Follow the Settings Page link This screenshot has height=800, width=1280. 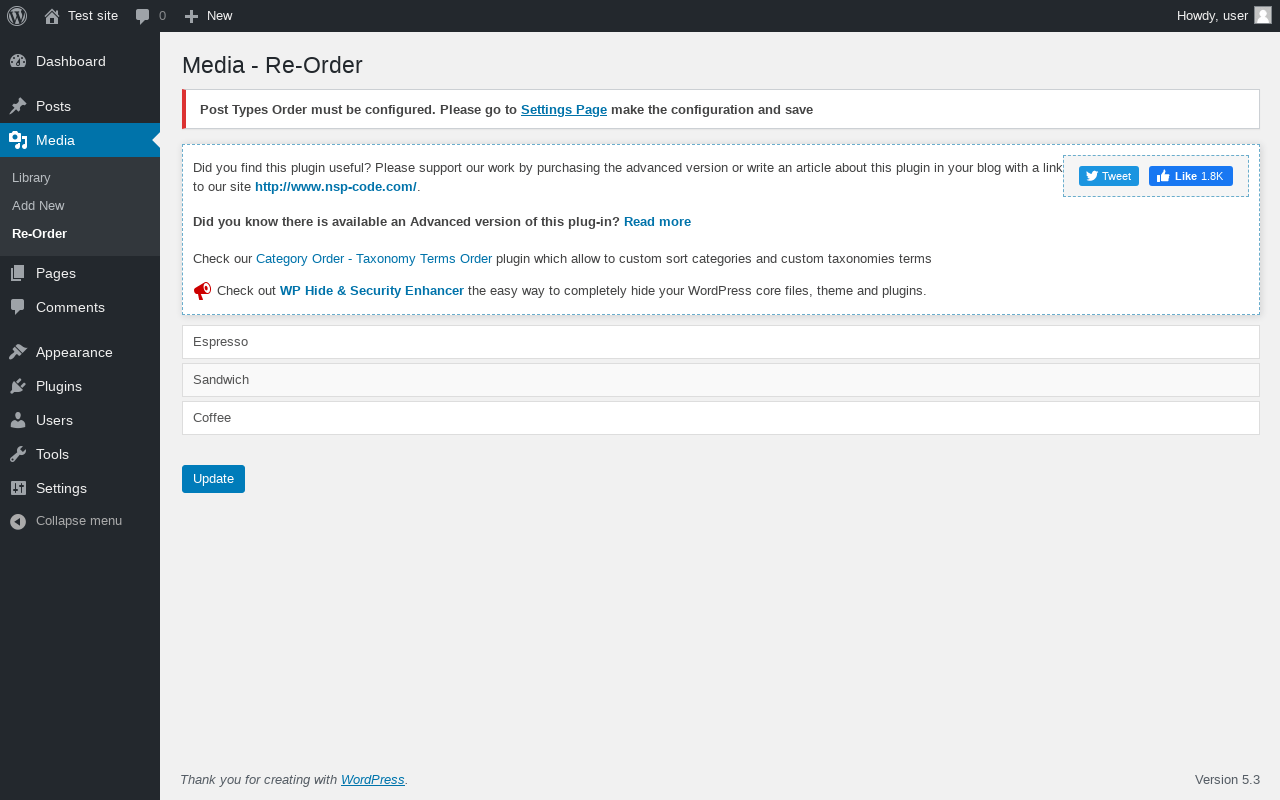[564, 109]
